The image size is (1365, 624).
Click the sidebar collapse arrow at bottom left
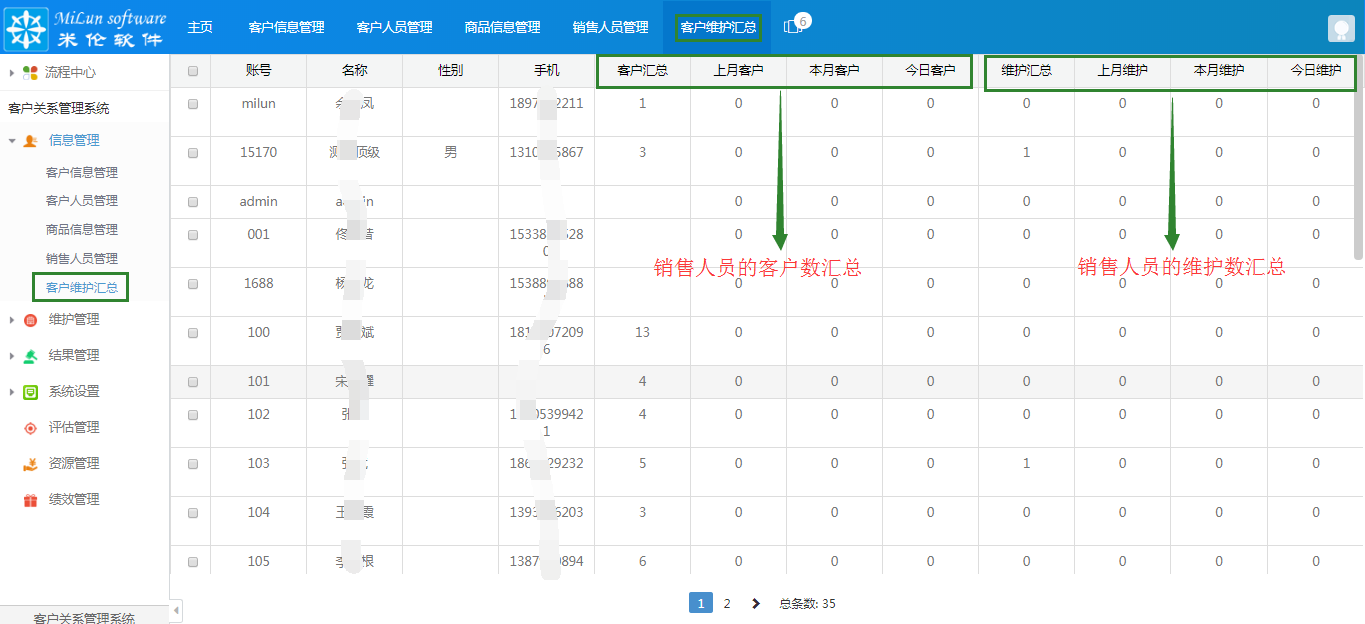175,608
